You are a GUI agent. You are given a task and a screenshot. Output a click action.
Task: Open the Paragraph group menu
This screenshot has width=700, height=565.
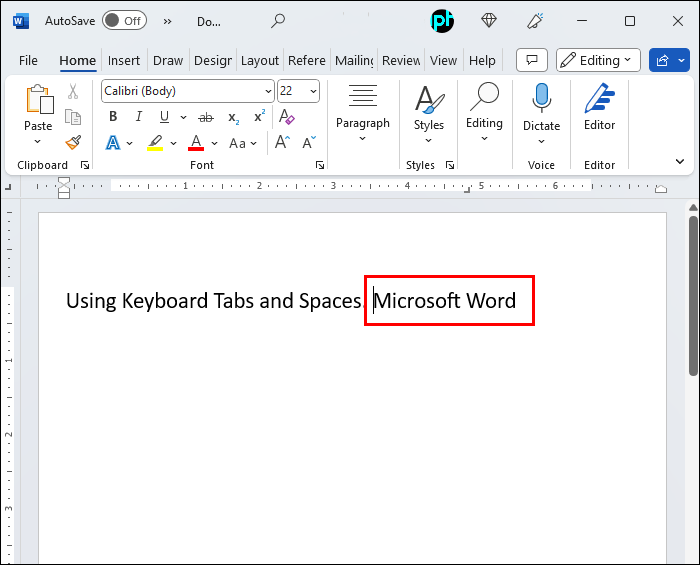pos(362,112)
